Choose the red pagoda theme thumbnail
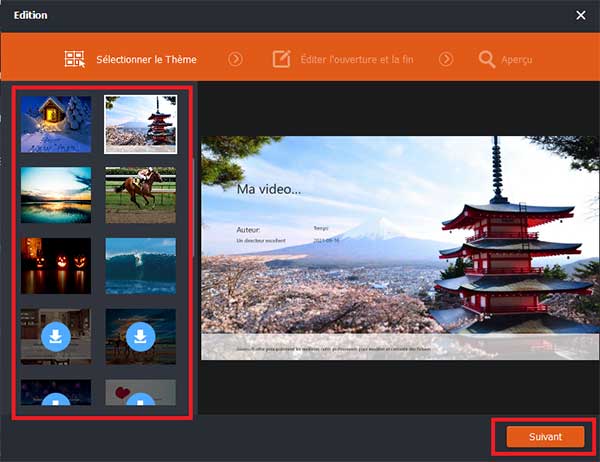This screenshot has width=600, height=462. pos(140,124)
